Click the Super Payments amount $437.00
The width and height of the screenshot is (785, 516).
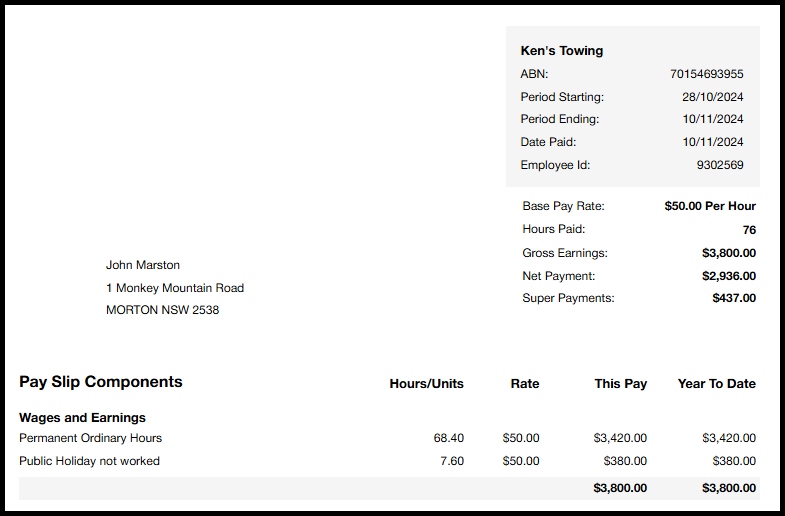point(733,298)
